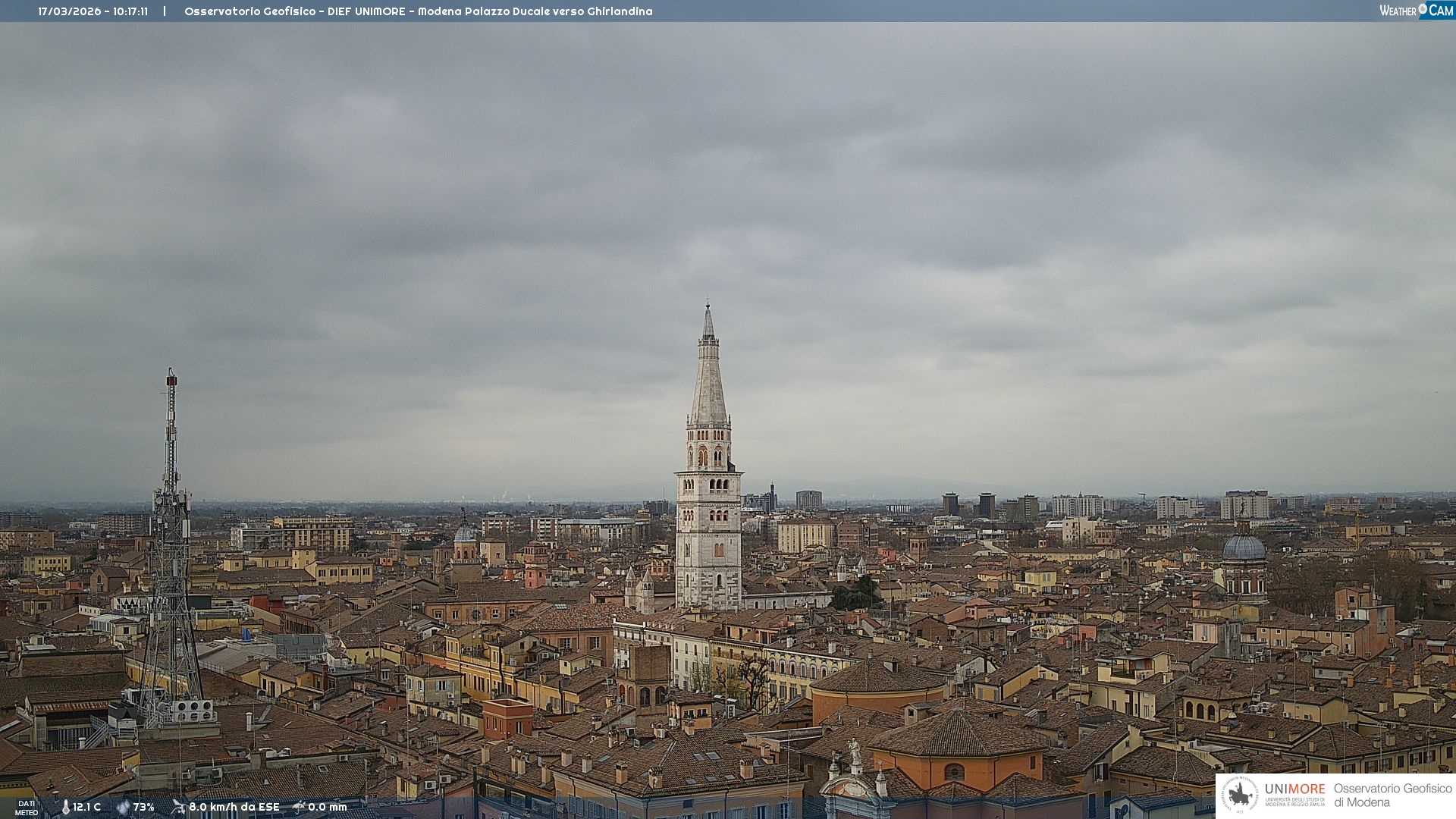Click the 73% humidity value
The width and height of the screenshot is (1456, 819).
click(143, 808)
